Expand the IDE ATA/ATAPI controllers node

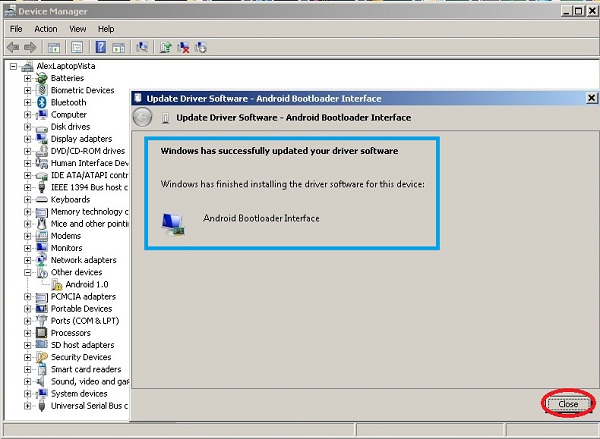click(x=27, y=175)
